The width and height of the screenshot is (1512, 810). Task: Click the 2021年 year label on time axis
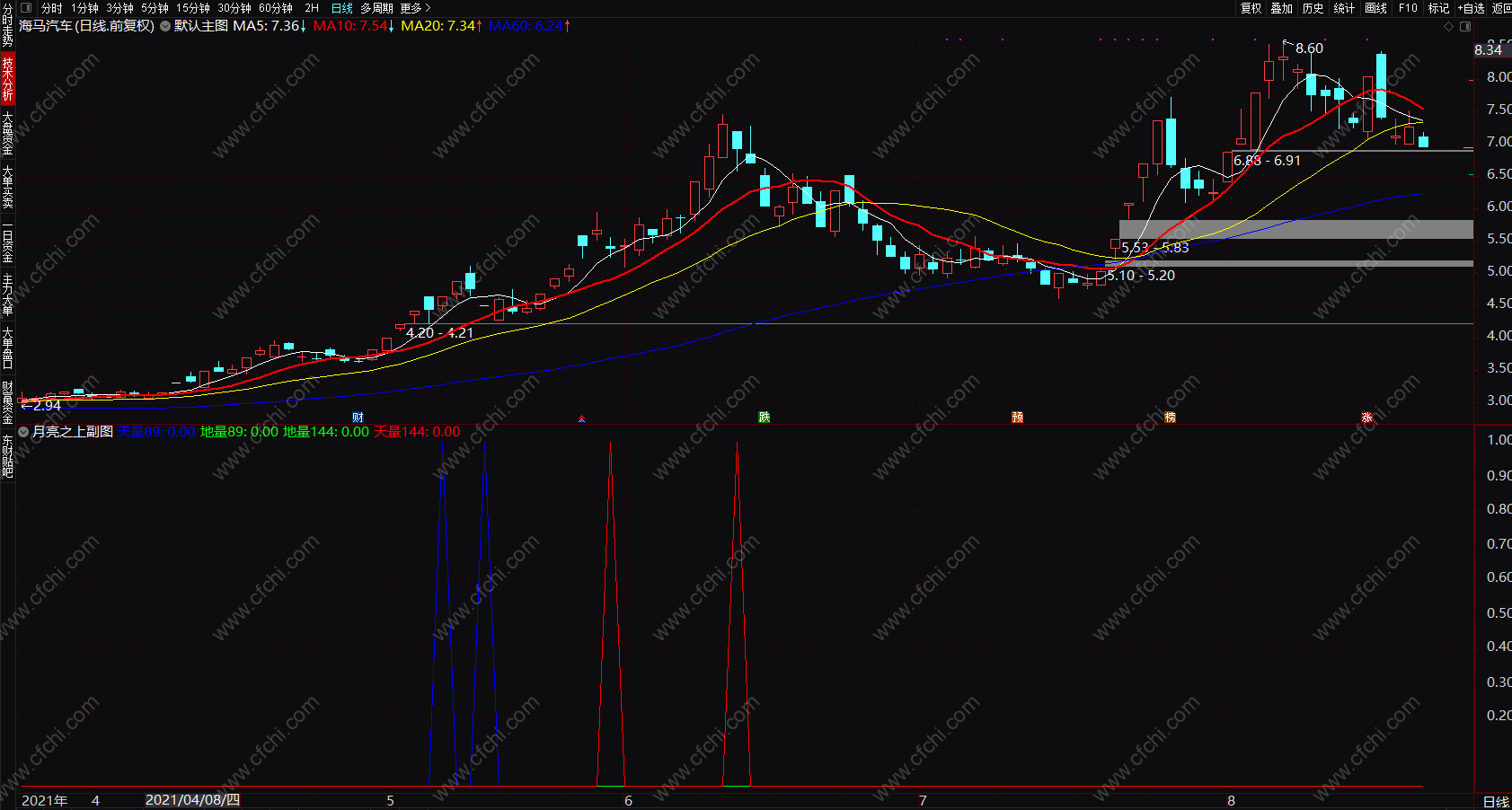pyautogui.click(x=44, y=801)
